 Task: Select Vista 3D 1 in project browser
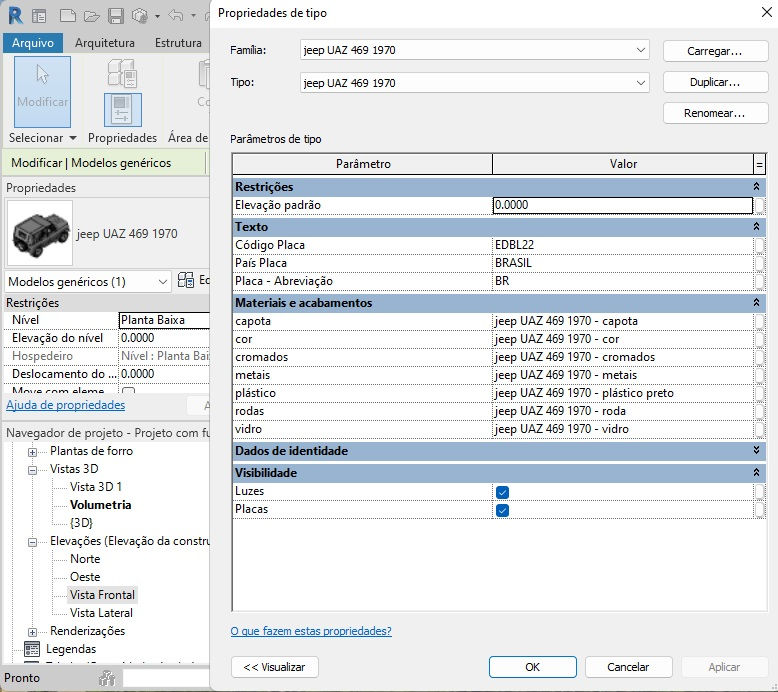[x=96, y=487]
